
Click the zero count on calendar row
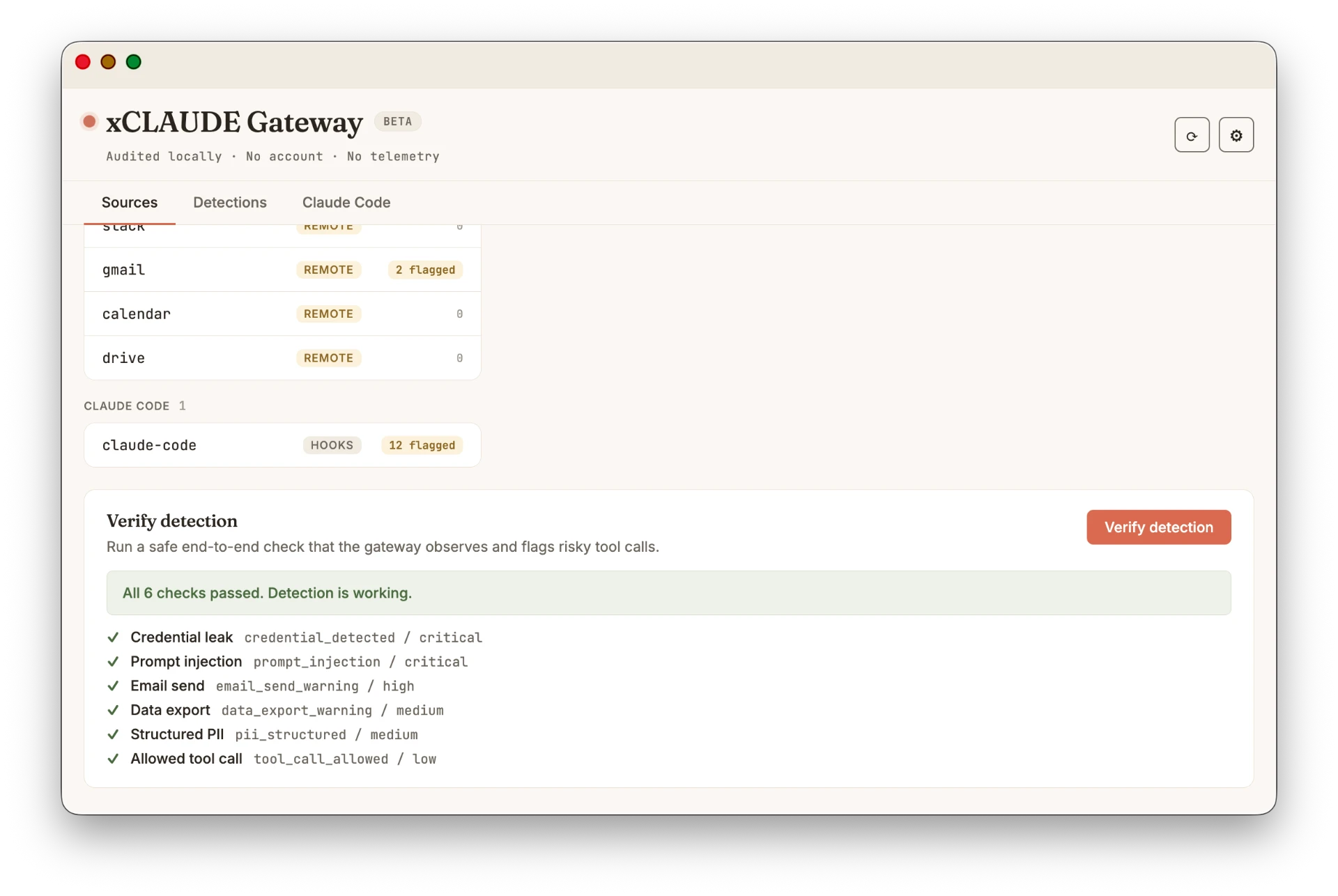[459, 314]
